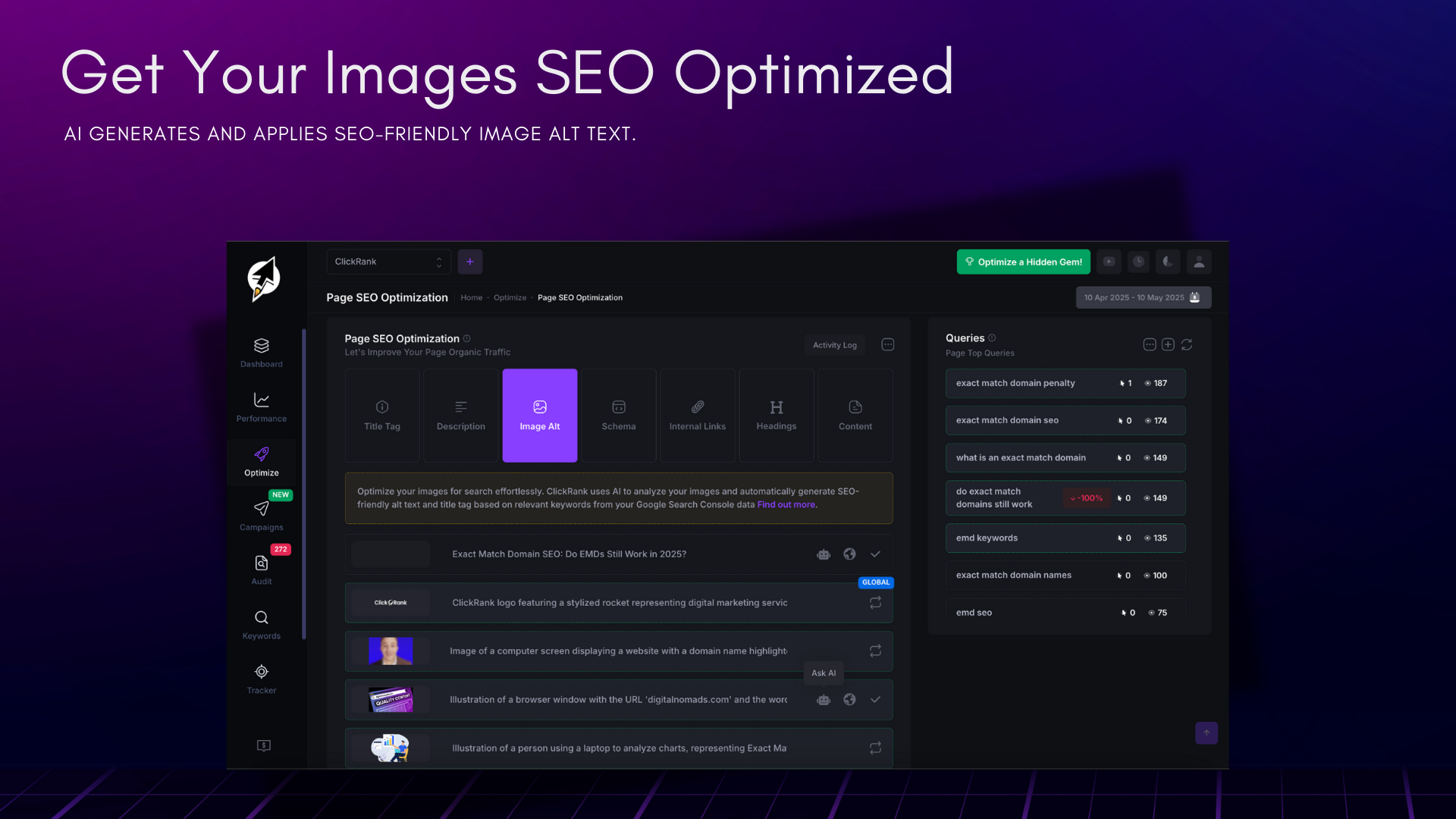Open the ClickRank logo image thumbnail
Screen dimensions: 1456x819
tap(391, 603)
